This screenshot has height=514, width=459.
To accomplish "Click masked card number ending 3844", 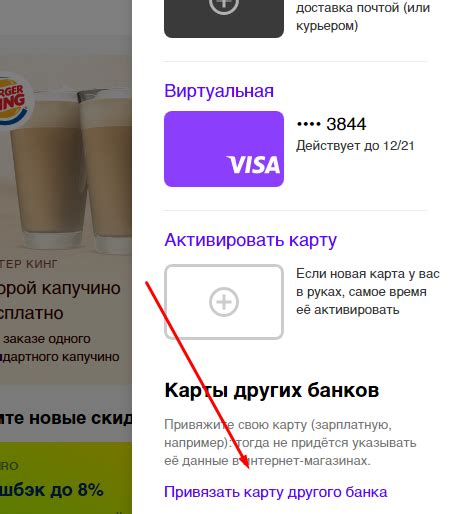I will [x=331, y=124].
